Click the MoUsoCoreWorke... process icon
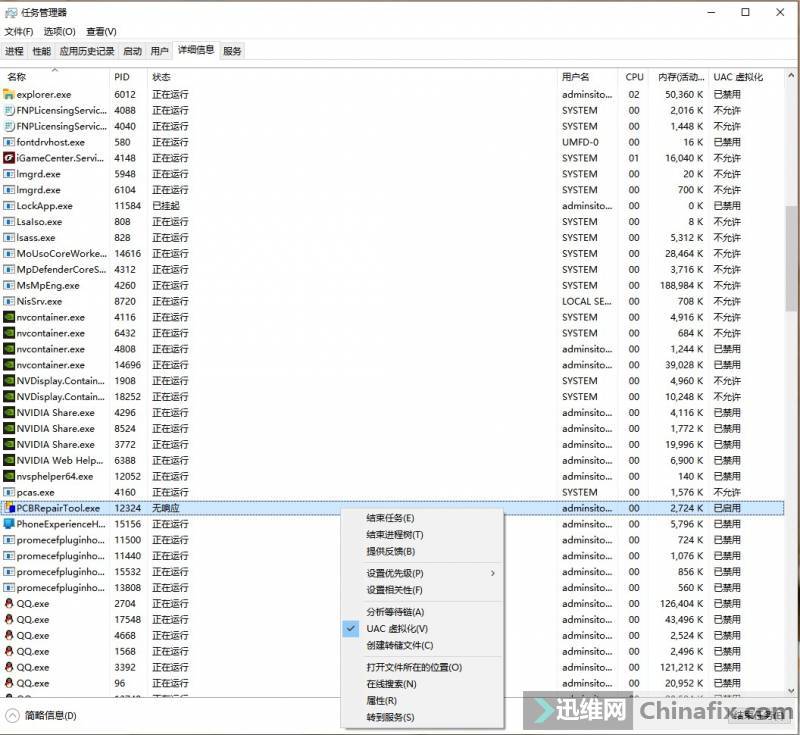The height and width of the screenshot is (735, 800). click(x=9, y=254)
